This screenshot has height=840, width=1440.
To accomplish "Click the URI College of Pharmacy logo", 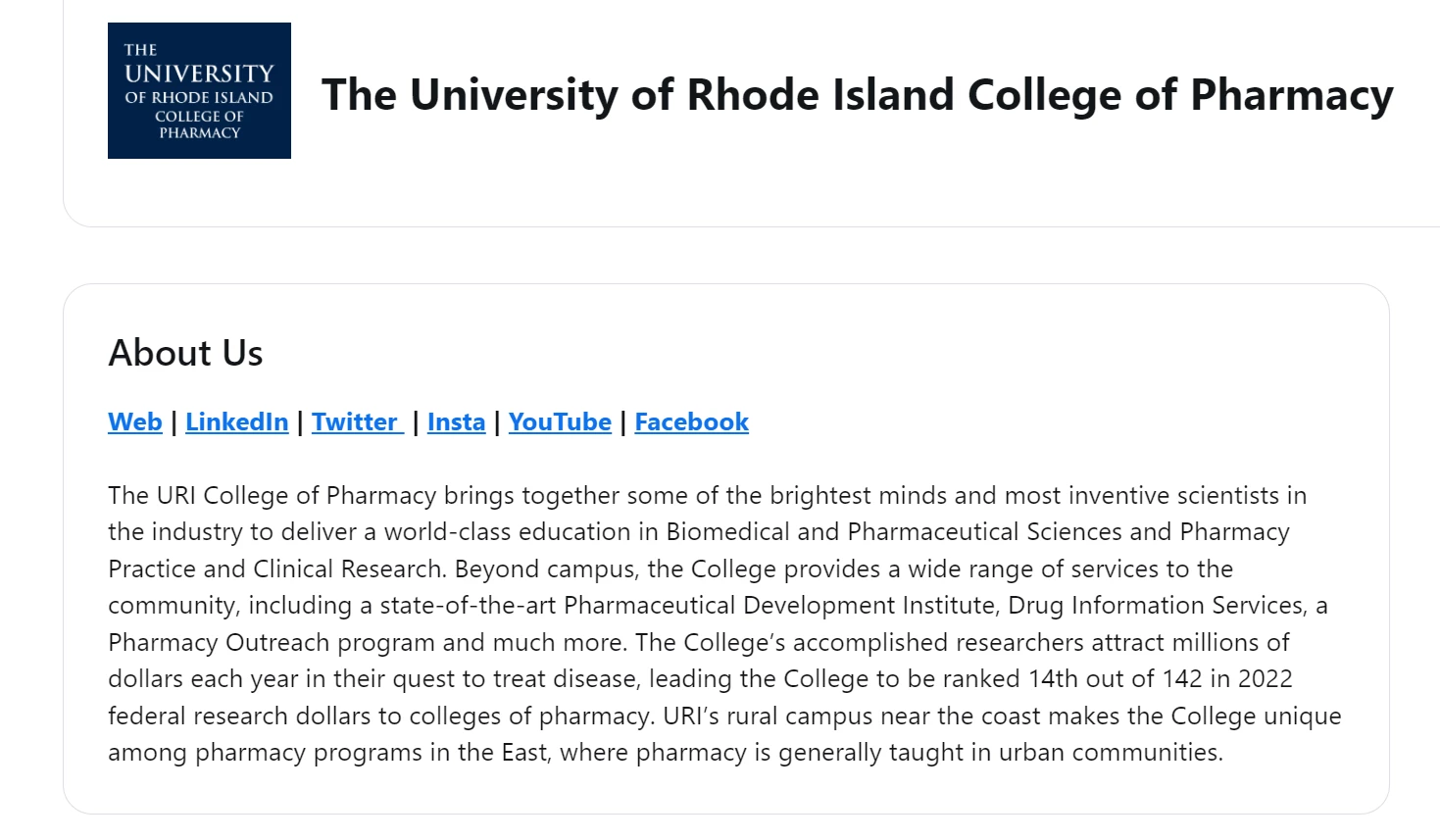I will [199, 90].
